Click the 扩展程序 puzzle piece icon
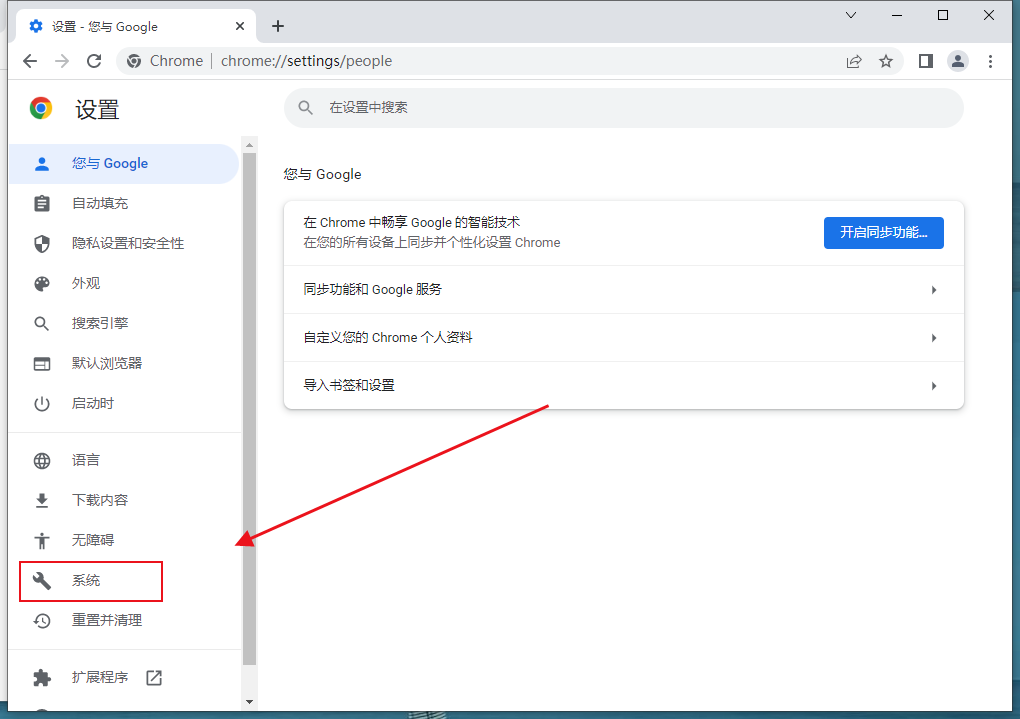The width and height of the screenshot is (1020, 719). click(x=42, y=677)
